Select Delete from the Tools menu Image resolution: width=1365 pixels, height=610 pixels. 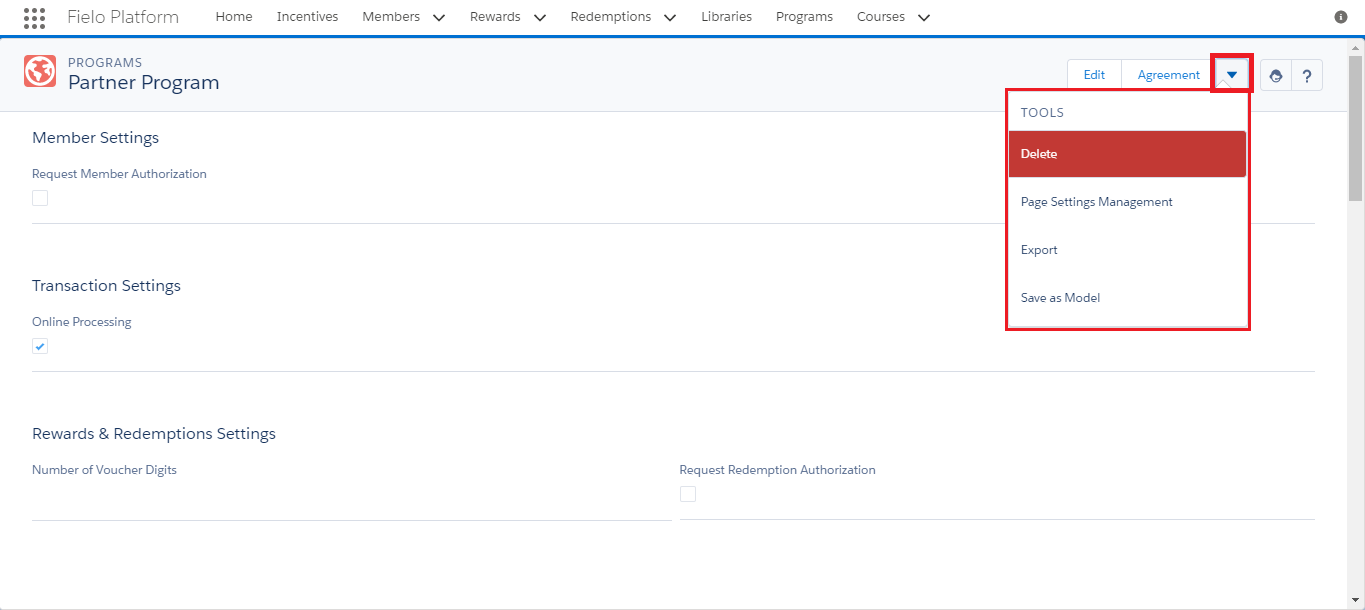[x=1127, y=154]
